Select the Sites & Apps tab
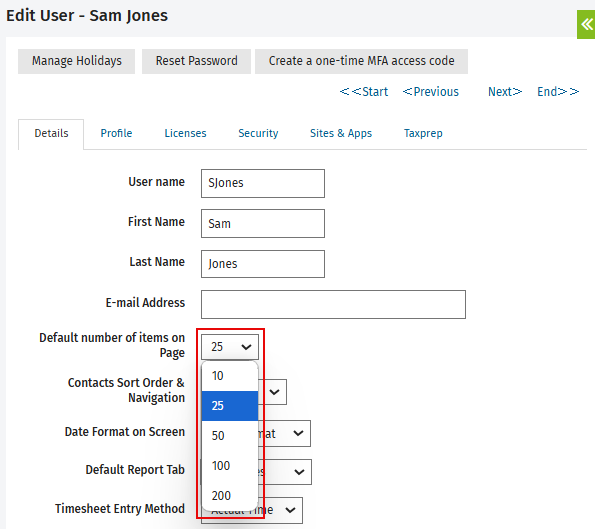595x529 pixels. pos(341,134)
